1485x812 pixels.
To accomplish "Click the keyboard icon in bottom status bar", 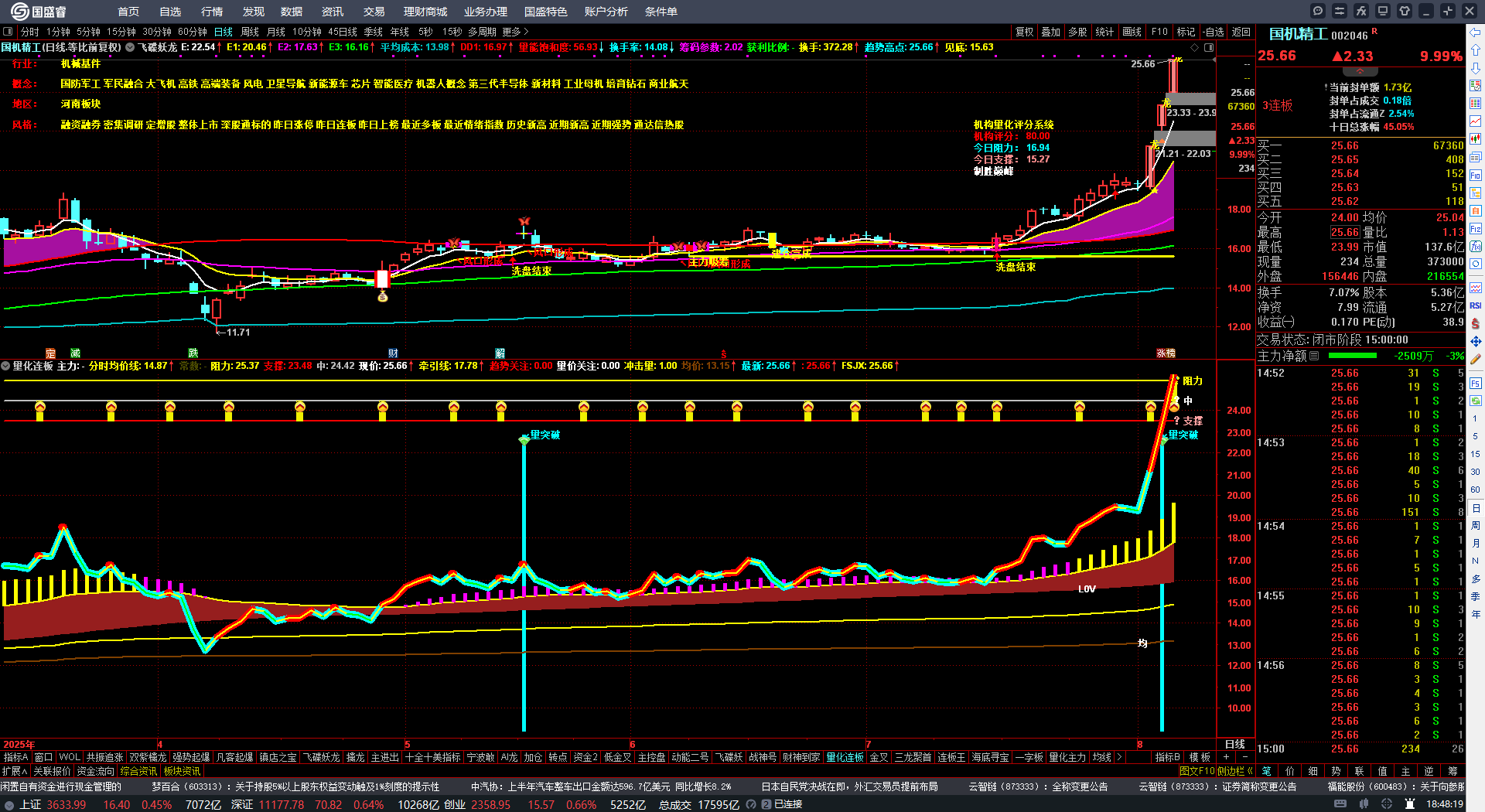I will pos(1340,804).
